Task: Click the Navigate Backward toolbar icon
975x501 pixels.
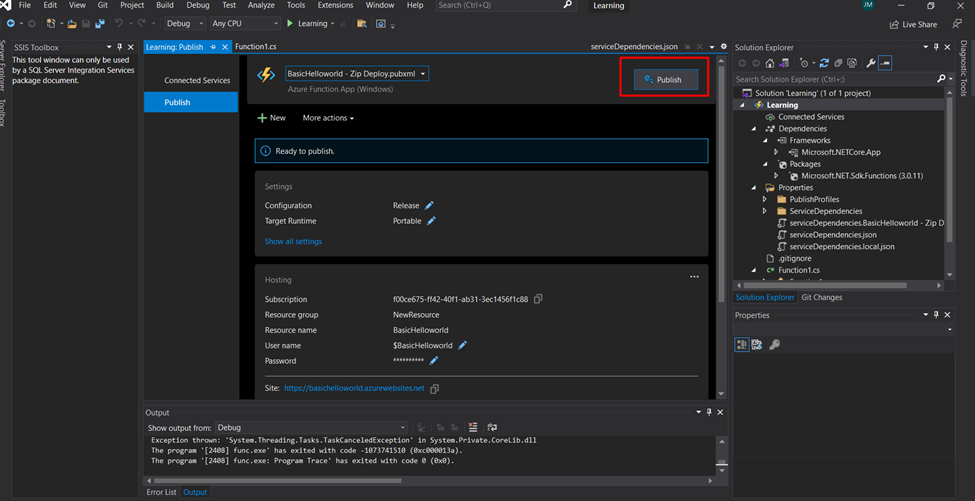Action: click(x=11, y=24)
